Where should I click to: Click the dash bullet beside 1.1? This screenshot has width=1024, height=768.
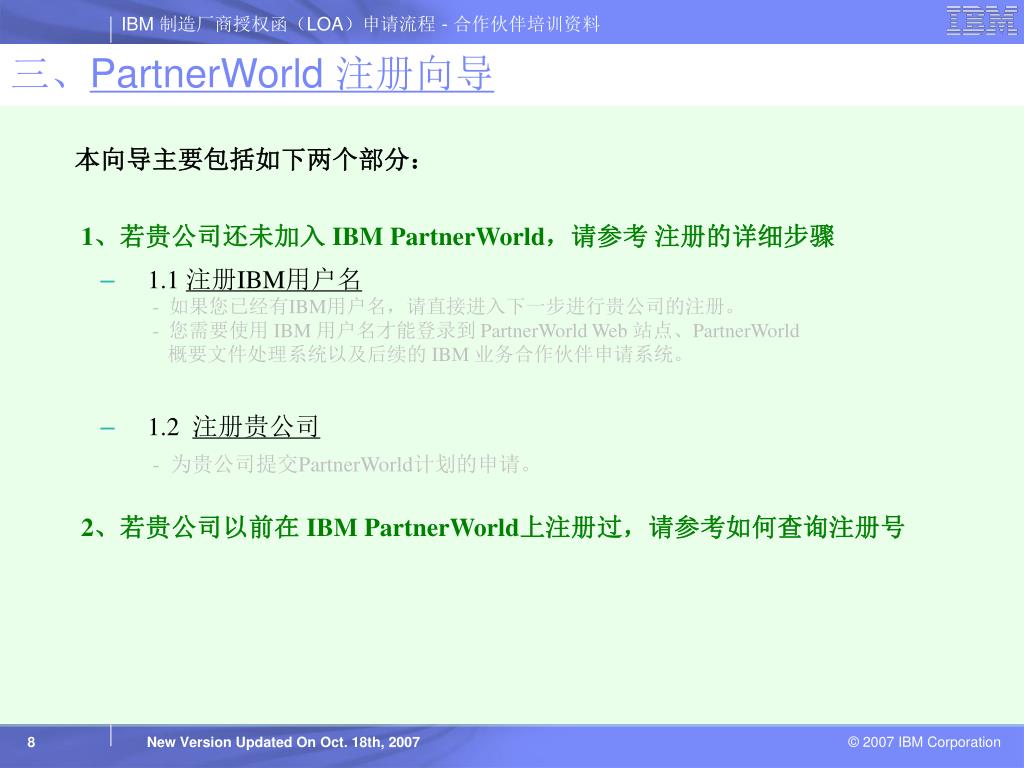(107, 282)
